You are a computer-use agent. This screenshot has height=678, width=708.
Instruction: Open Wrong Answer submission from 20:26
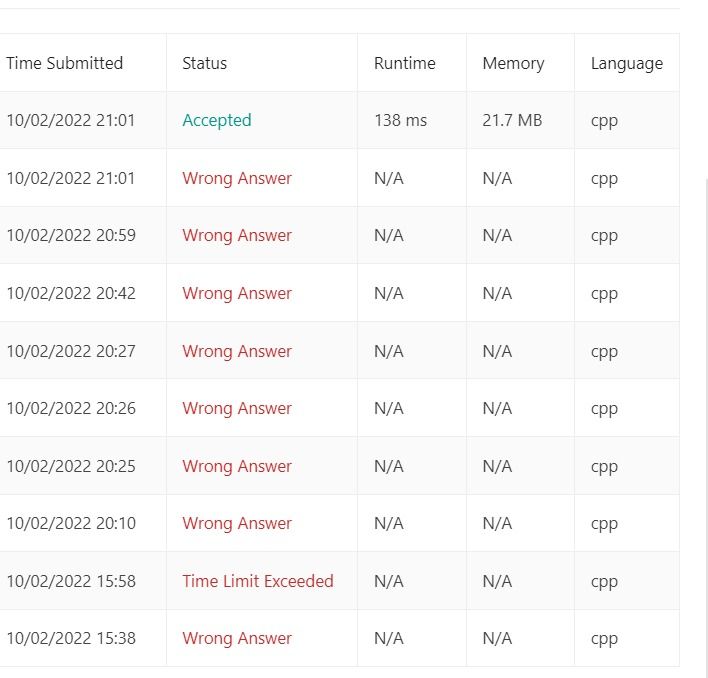(237, 409)
